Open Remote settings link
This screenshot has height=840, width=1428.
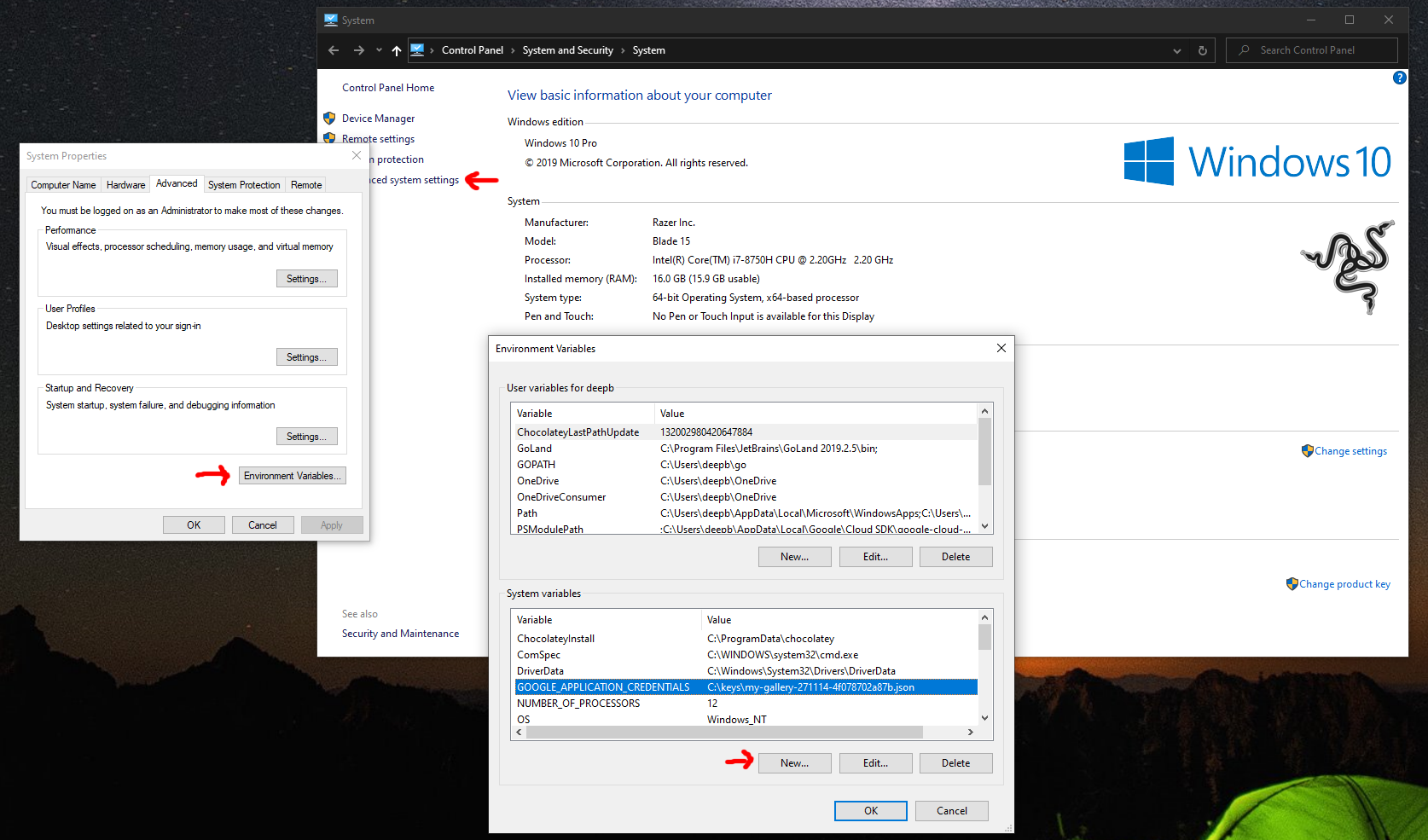[x=378, y=139]
